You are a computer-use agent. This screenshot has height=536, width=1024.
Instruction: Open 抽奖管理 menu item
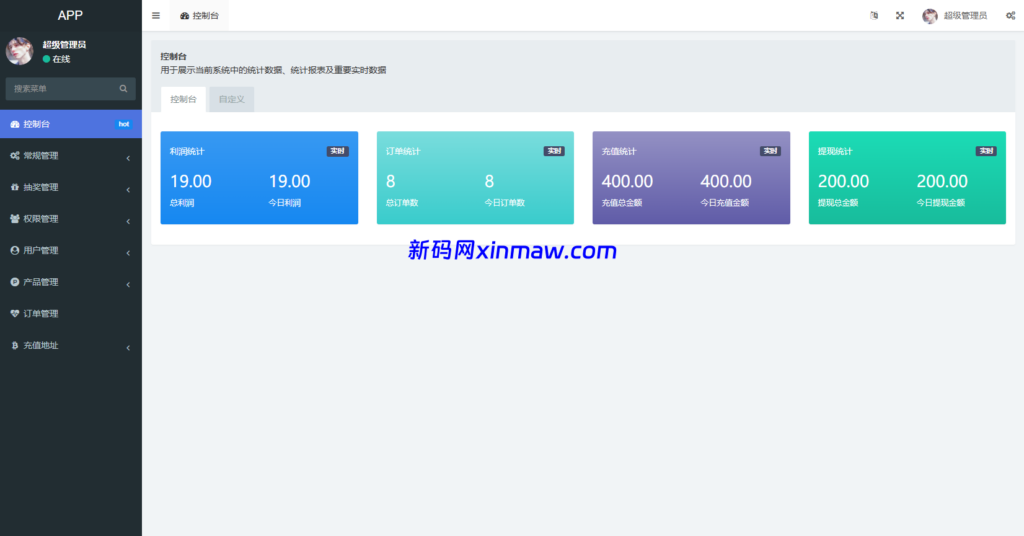point(71,187)
